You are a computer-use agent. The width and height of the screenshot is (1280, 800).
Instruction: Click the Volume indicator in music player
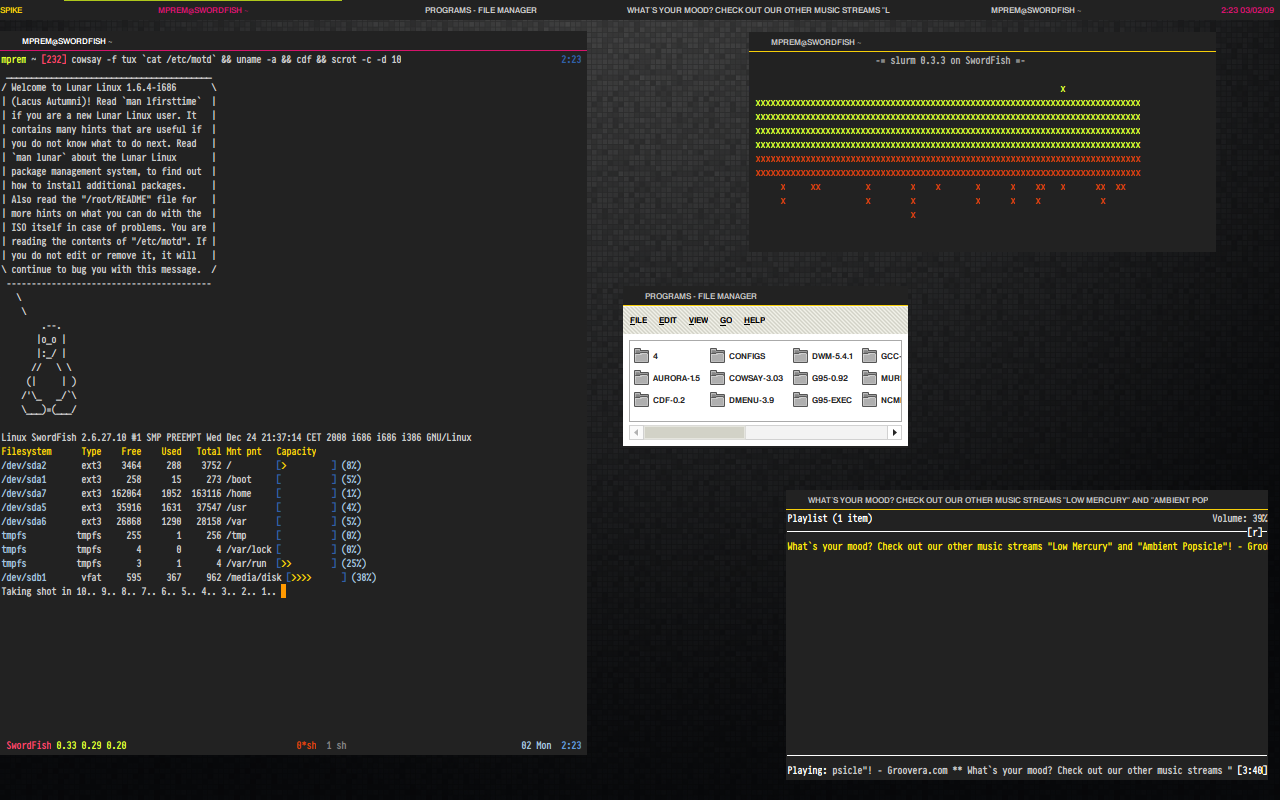point(1240,518)
